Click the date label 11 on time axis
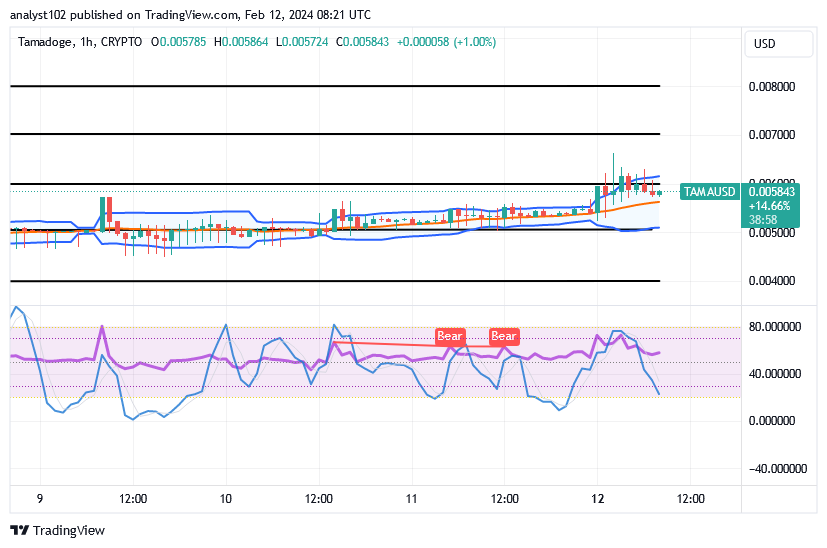The width and height of the screenshot is (827, 548). pos(411,499)
